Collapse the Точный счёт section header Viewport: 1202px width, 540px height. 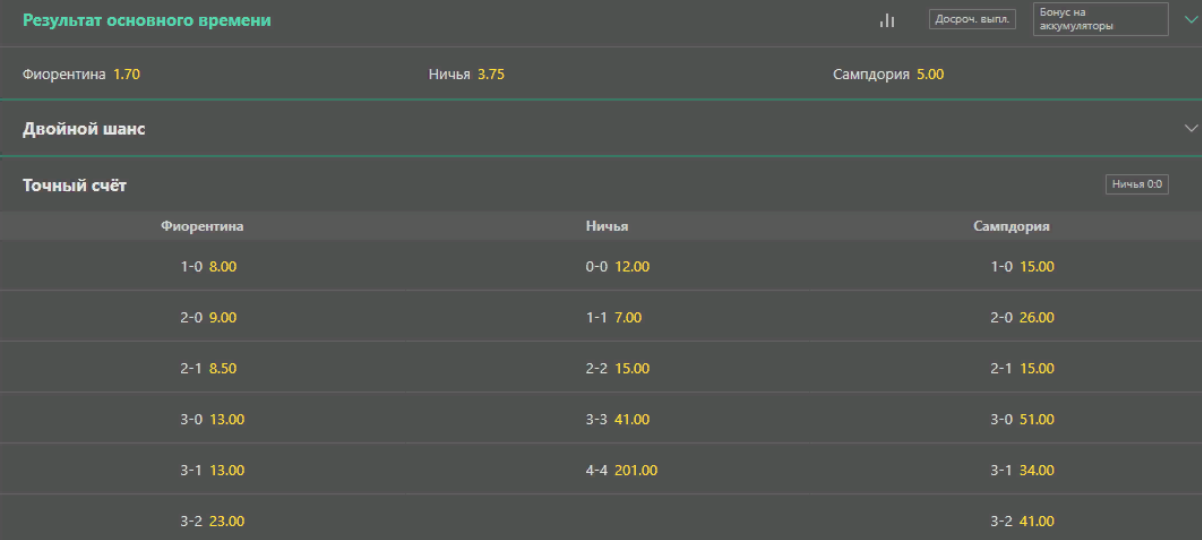(601, 185)
